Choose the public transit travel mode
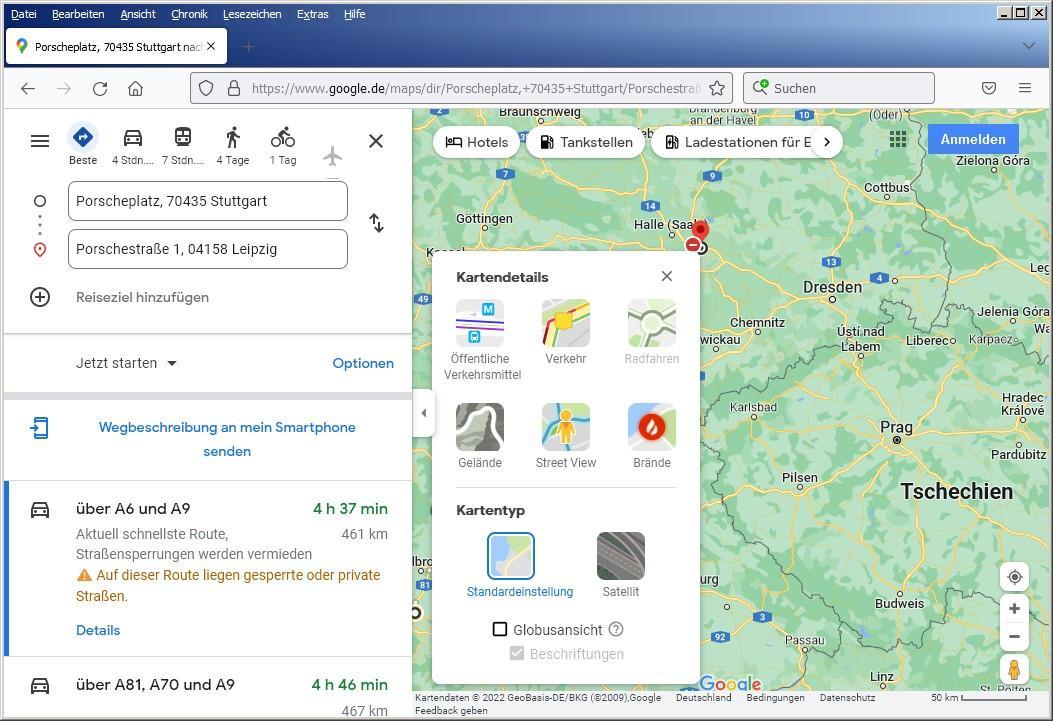This screenshot has height=721, width=1053. click(182, 138)
